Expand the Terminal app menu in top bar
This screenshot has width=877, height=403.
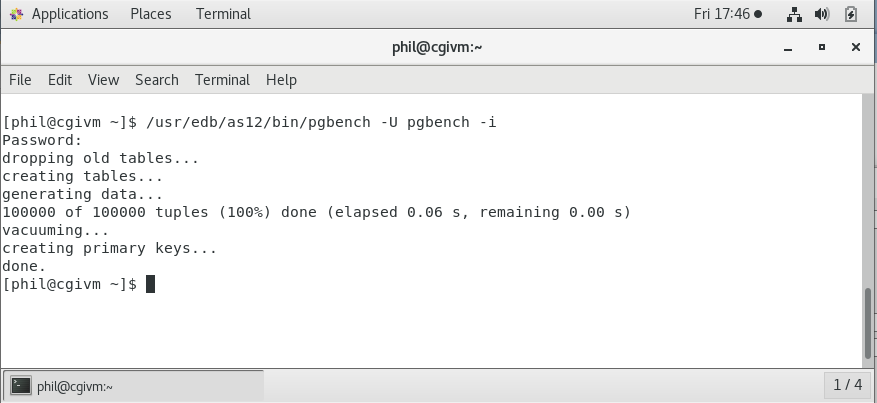point(223,14)
